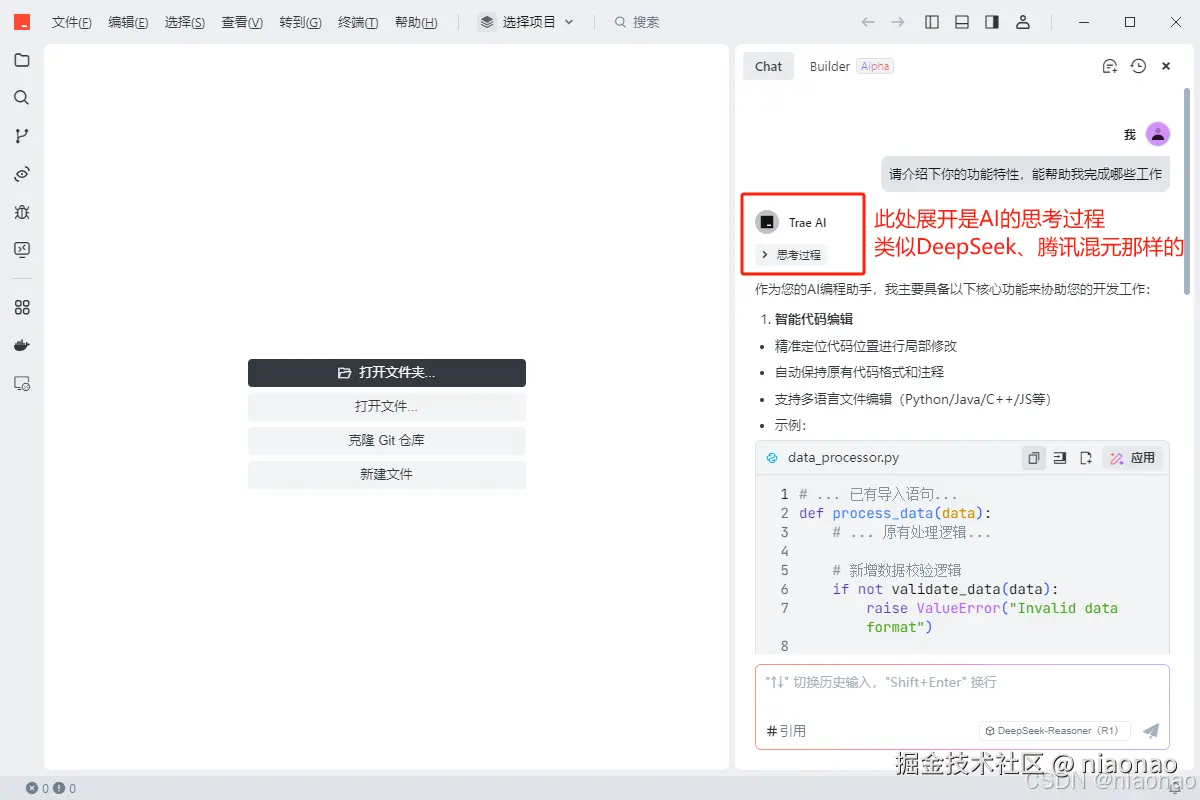This screenshot has height=800, width=1200.
Task: Click the Docker whale icon in sidebar
Action: (x=22, y=345)
